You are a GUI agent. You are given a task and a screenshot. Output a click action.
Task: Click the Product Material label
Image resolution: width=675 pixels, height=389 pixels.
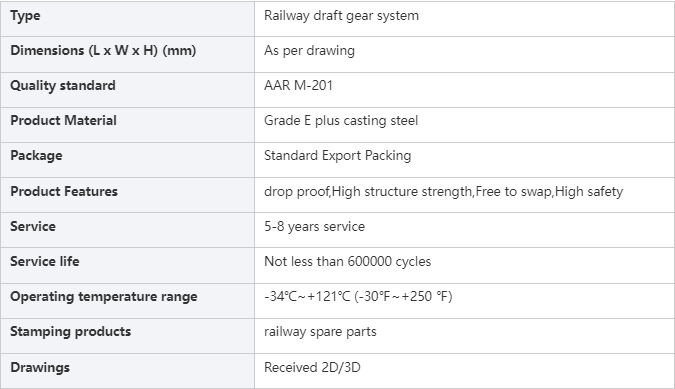point(63,120)
